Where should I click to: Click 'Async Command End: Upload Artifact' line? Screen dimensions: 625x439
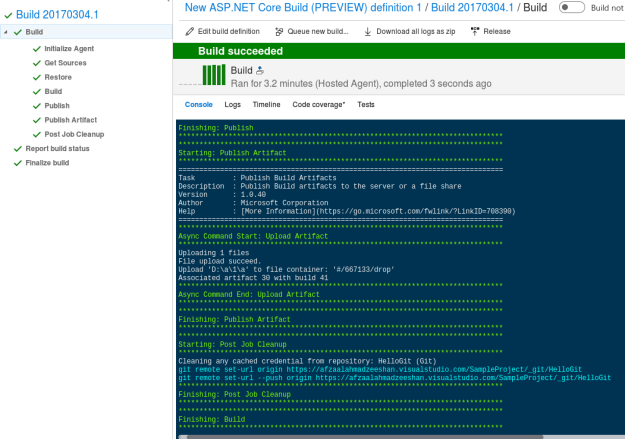click(249, 295)
